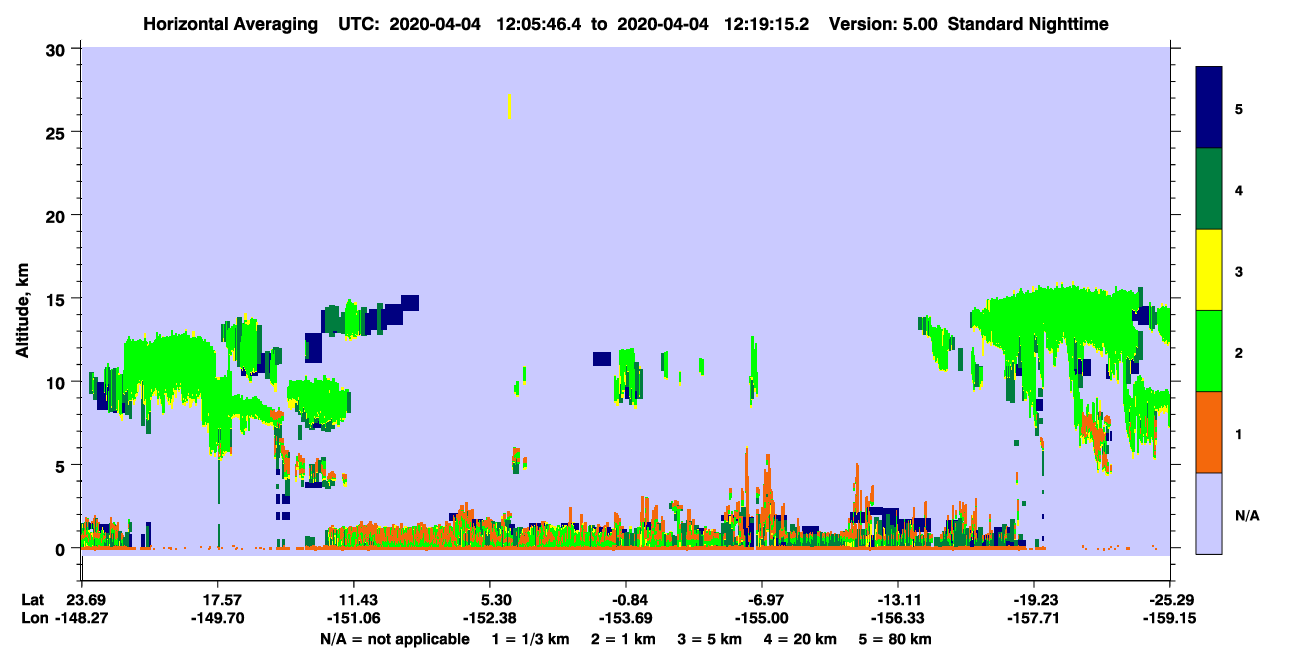Click the longitude value -155.00
This screenshot has width=1300, height=667.
point(762,619)
